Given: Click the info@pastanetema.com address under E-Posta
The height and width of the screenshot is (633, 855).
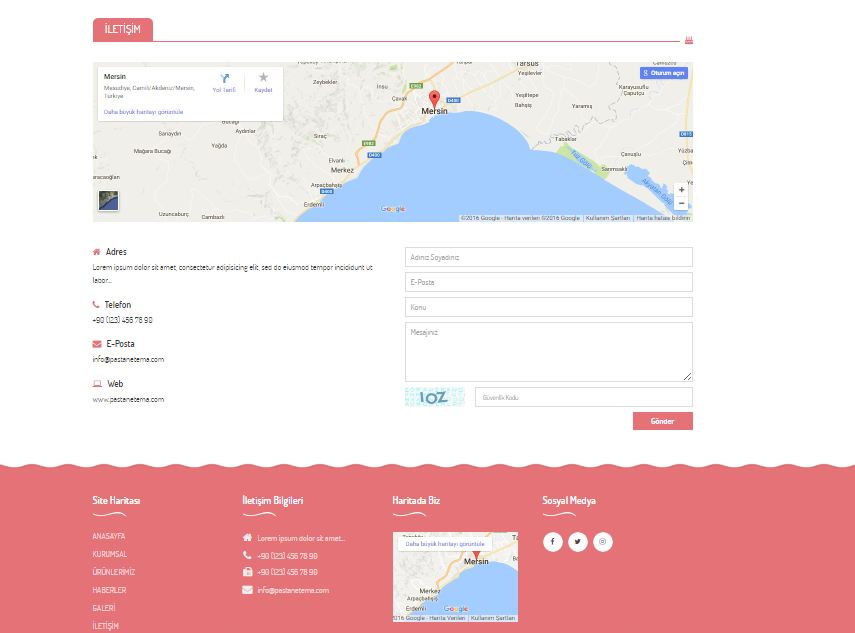Looking at the screenshot, I should pyautogui.click(x=128, y=360).
